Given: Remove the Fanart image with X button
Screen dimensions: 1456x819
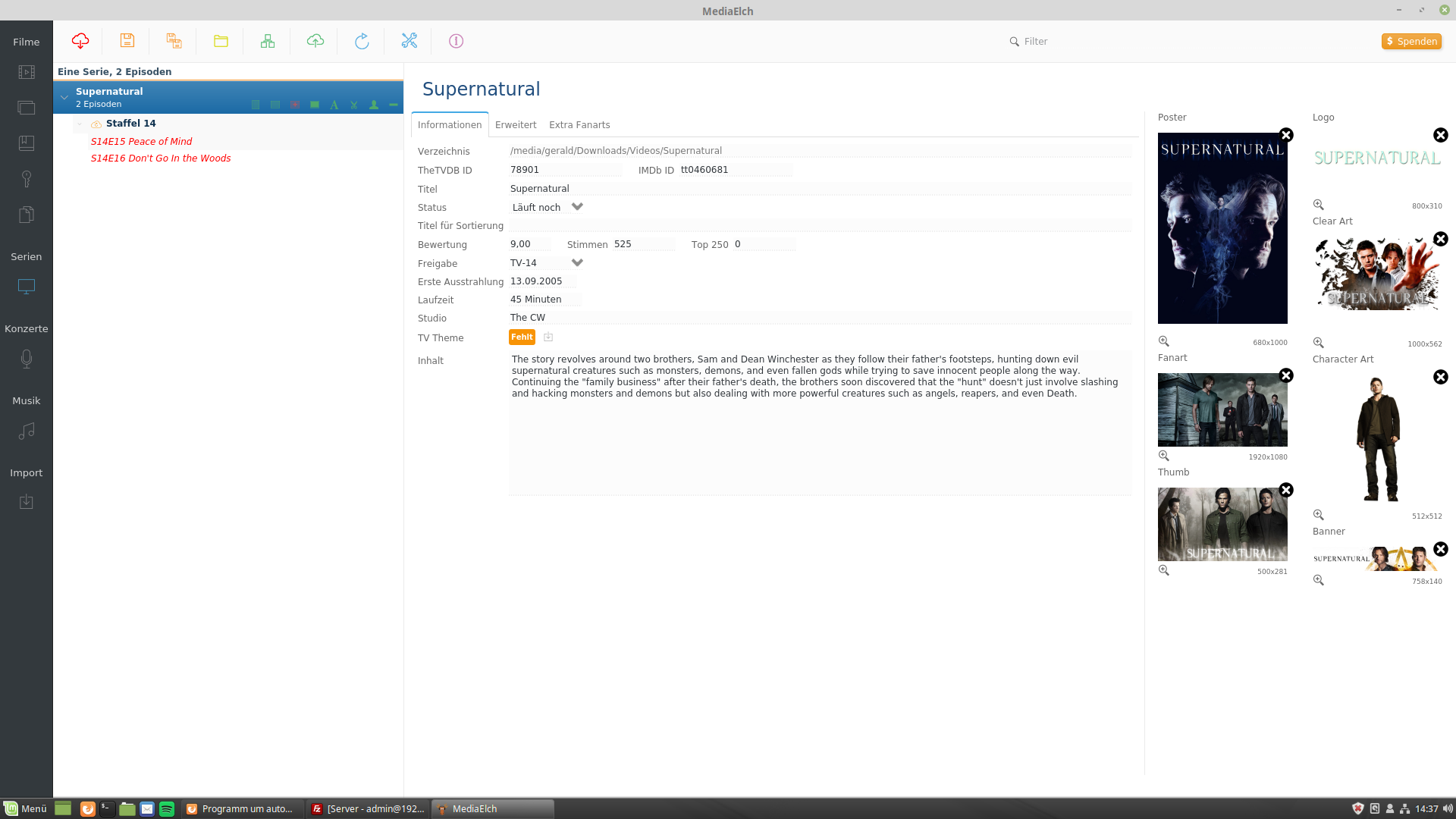Looking at the screenshot, I should click(1286, 375).
